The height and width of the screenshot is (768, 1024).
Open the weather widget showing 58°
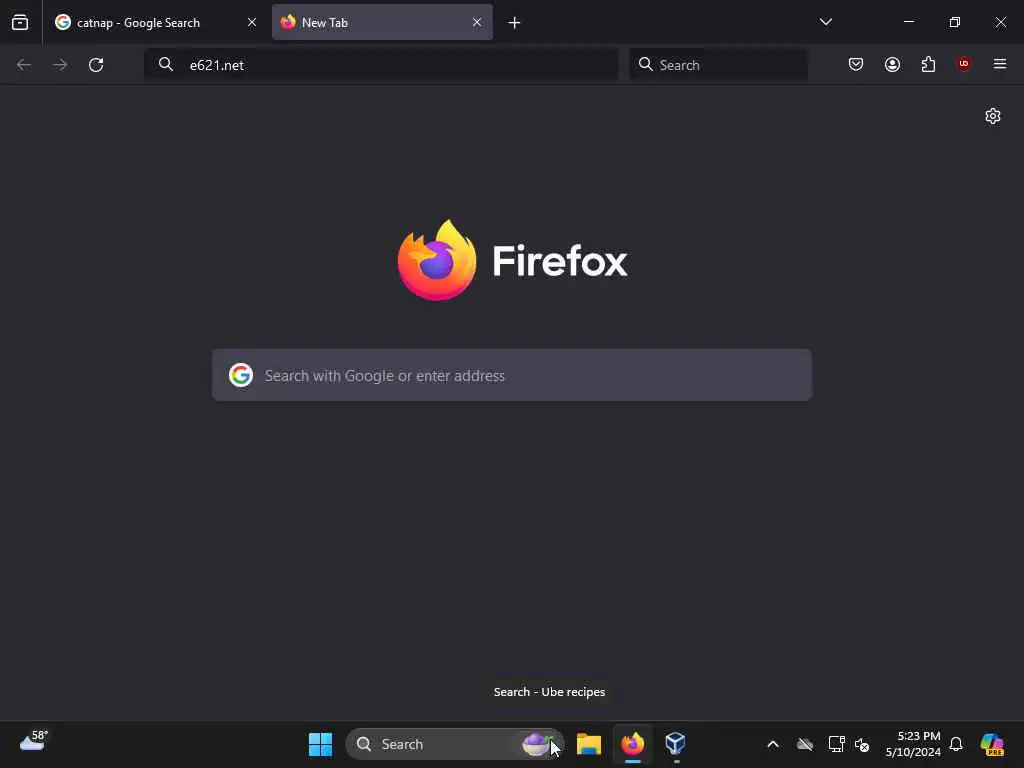click(33, 742)
